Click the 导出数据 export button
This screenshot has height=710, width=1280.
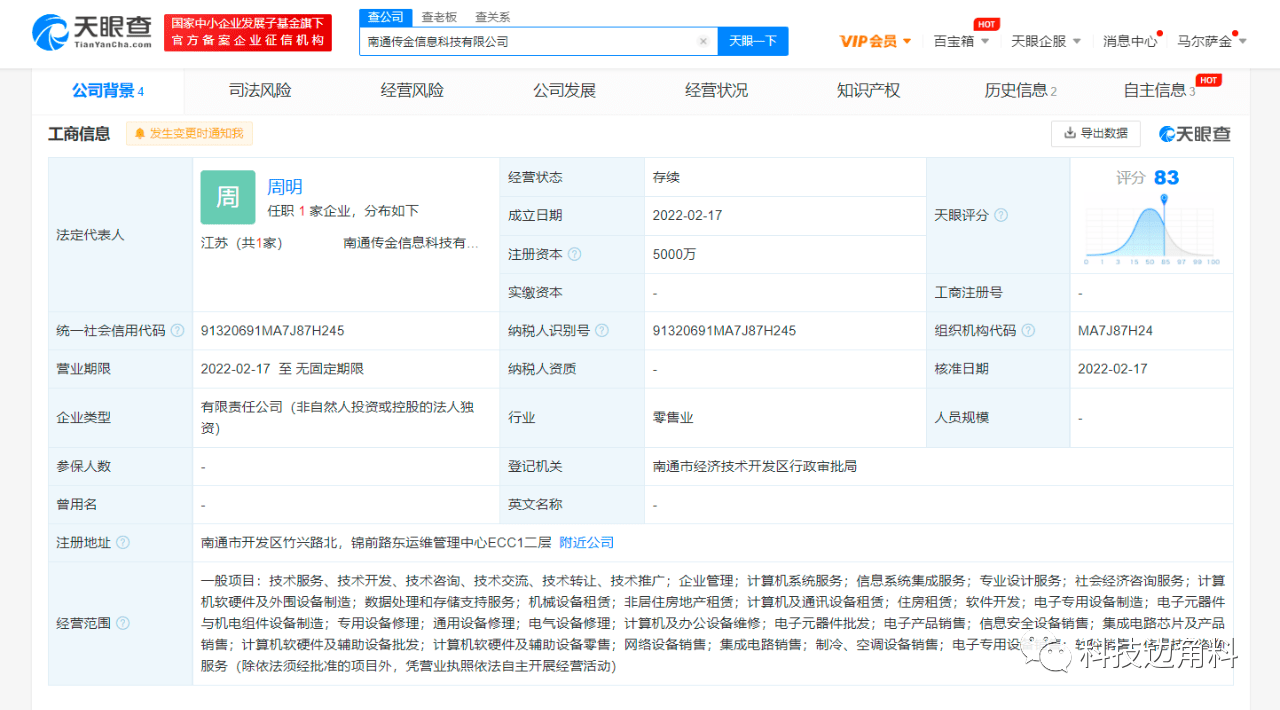[x=1096, y=133]
